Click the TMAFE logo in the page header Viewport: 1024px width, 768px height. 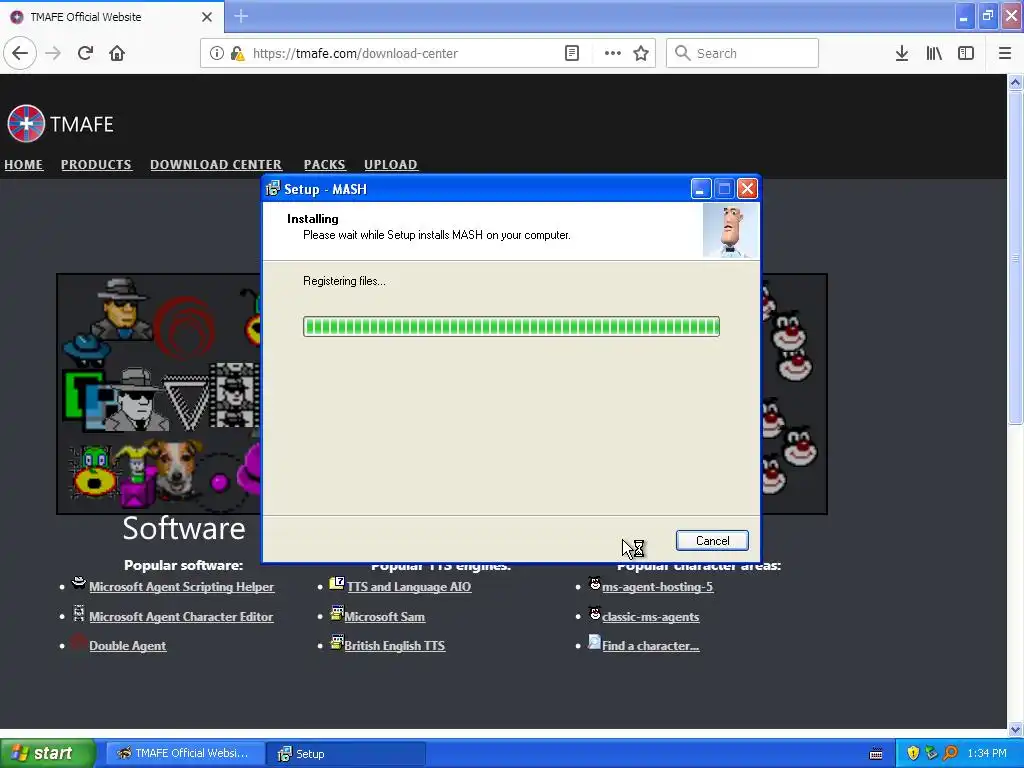point(60,123)
